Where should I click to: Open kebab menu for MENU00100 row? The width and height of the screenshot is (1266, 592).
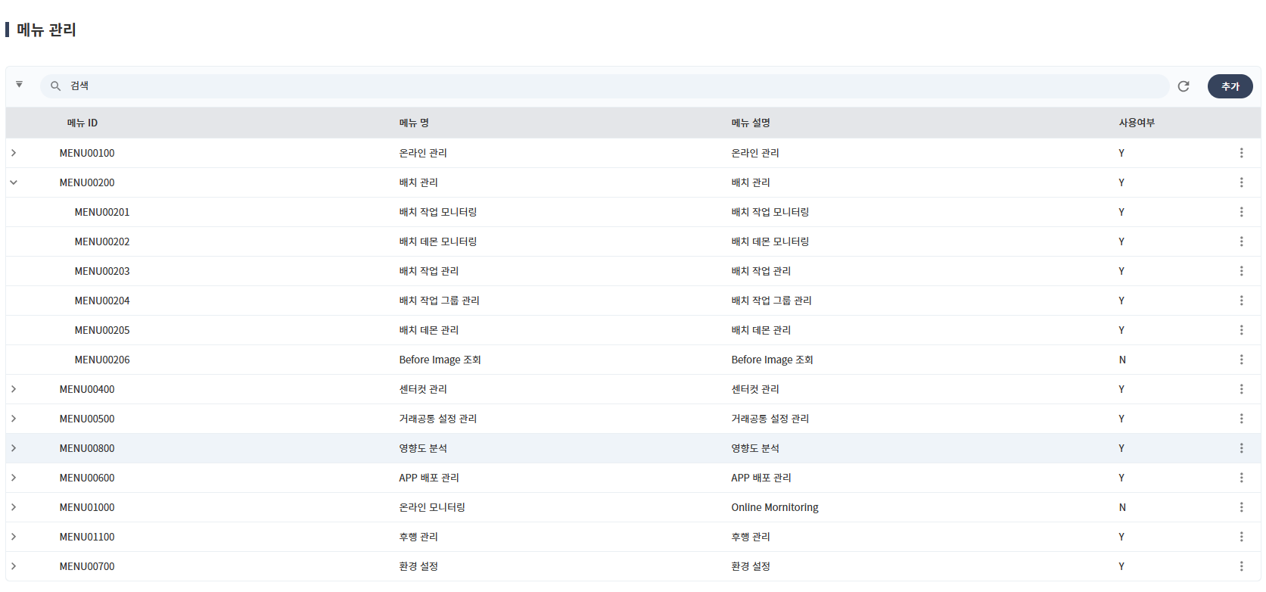click(x=1241, y=153)
